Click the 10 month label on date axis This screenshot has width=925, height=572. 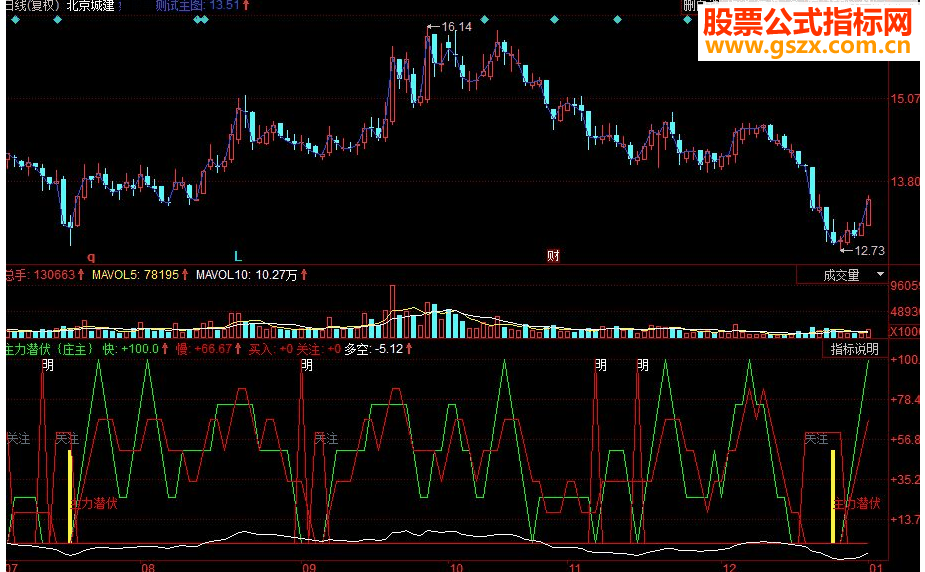point(456,567)
